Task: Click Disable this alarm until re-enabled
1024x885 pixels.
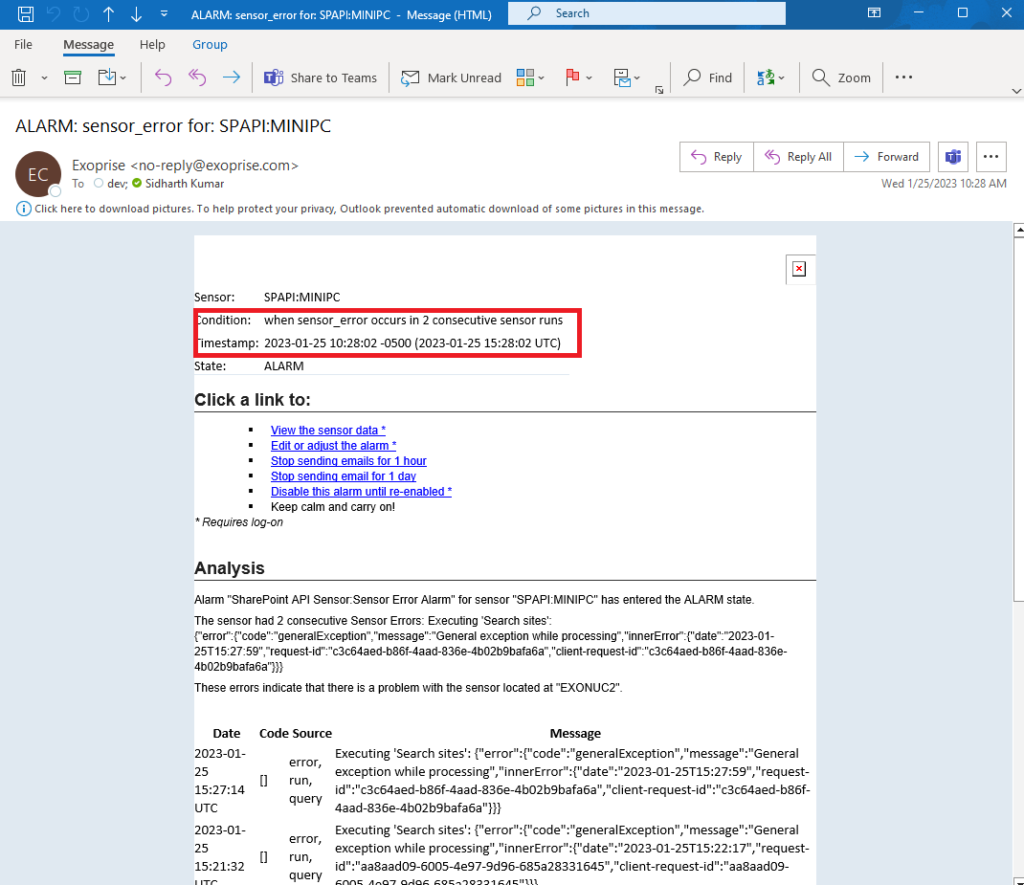Action: [361, 492]
